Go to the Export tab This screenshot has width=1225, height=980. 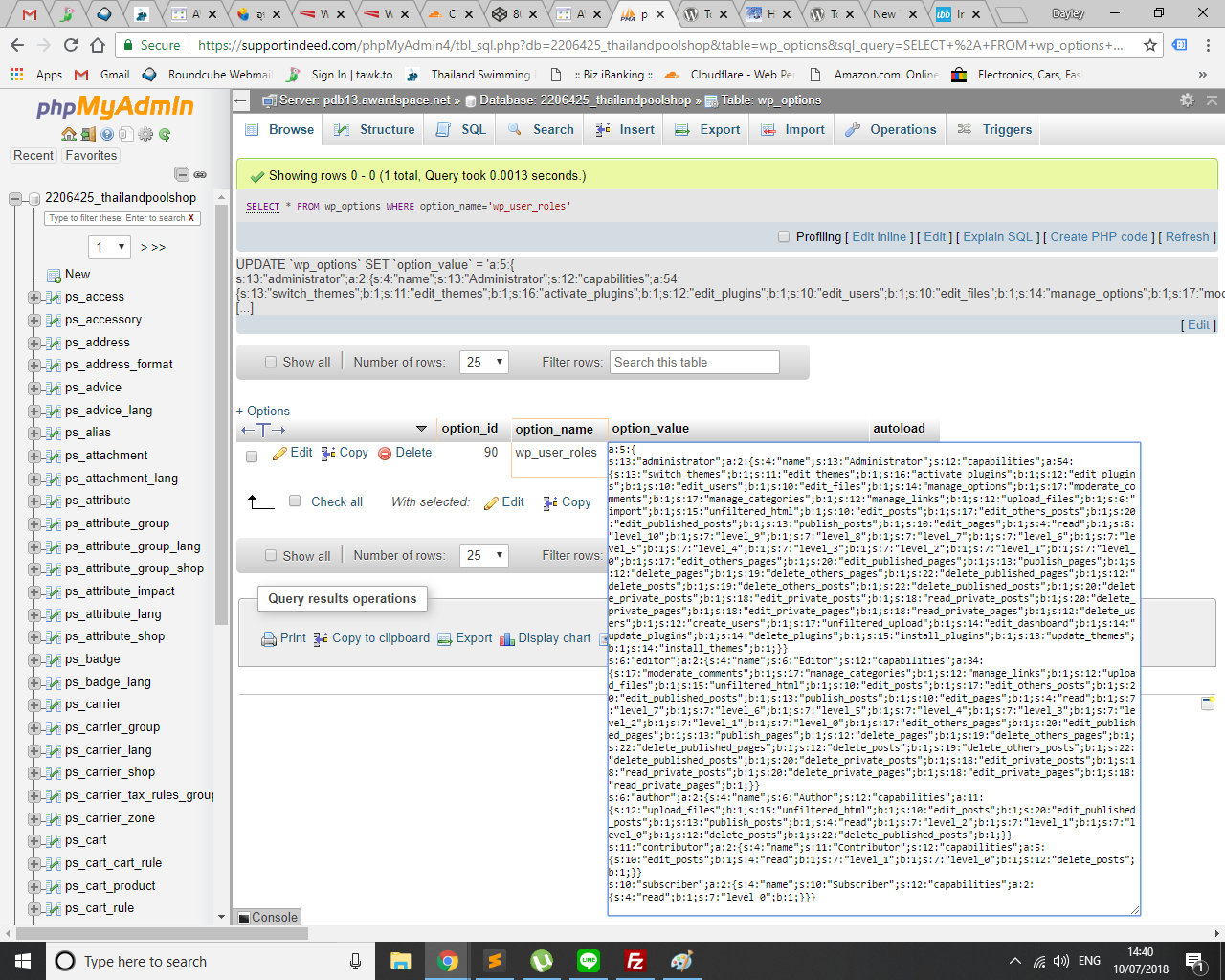tap(707, 129)
